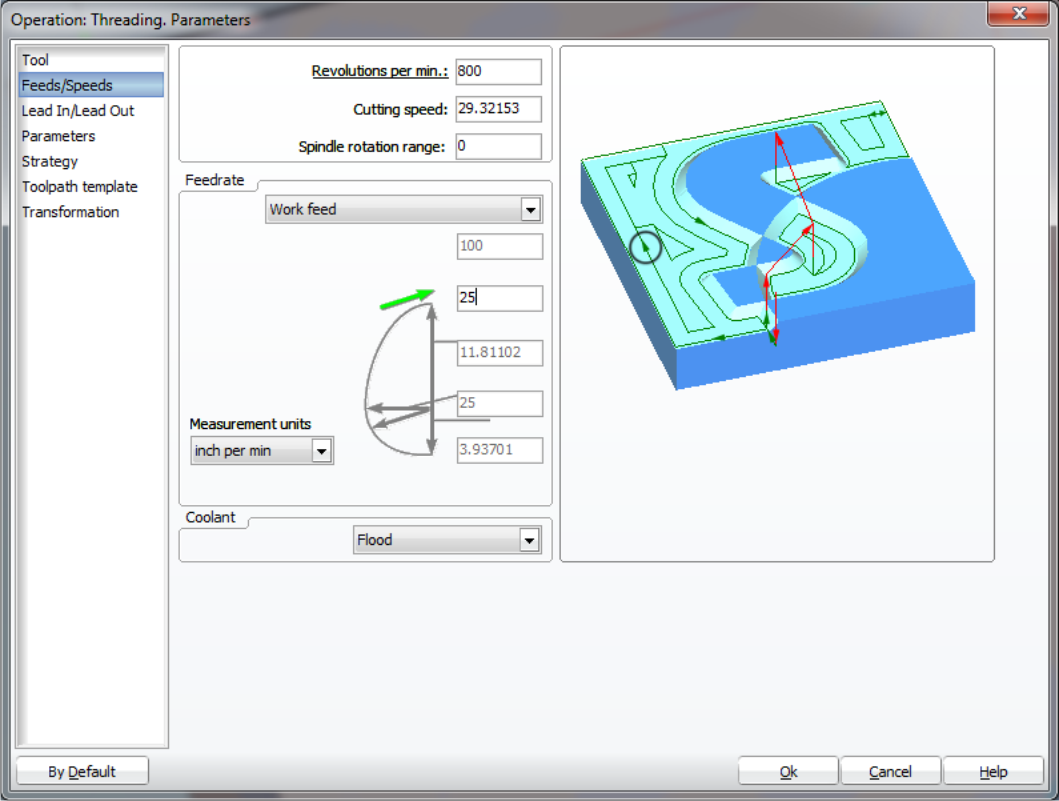1059x801 pixels.
Task: Click the 3D toolpath preview image
Action: pyautogui.click(x=777, y=244)
